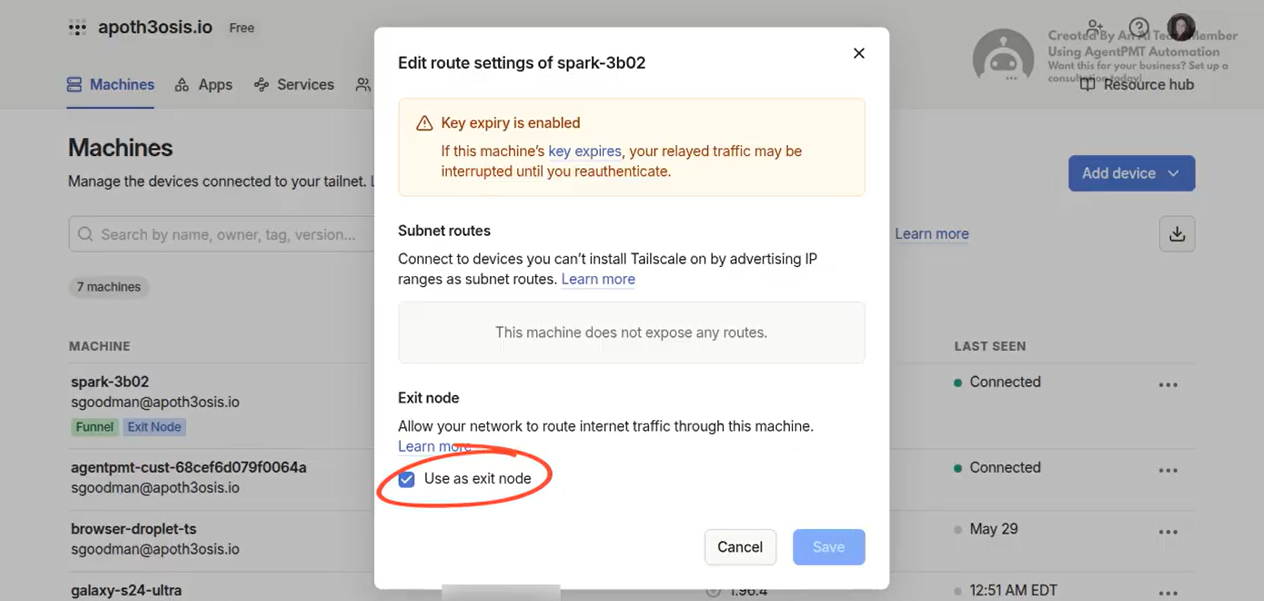Click the invite user icon in header
1264x601 pixels.
coord(1095,27)
